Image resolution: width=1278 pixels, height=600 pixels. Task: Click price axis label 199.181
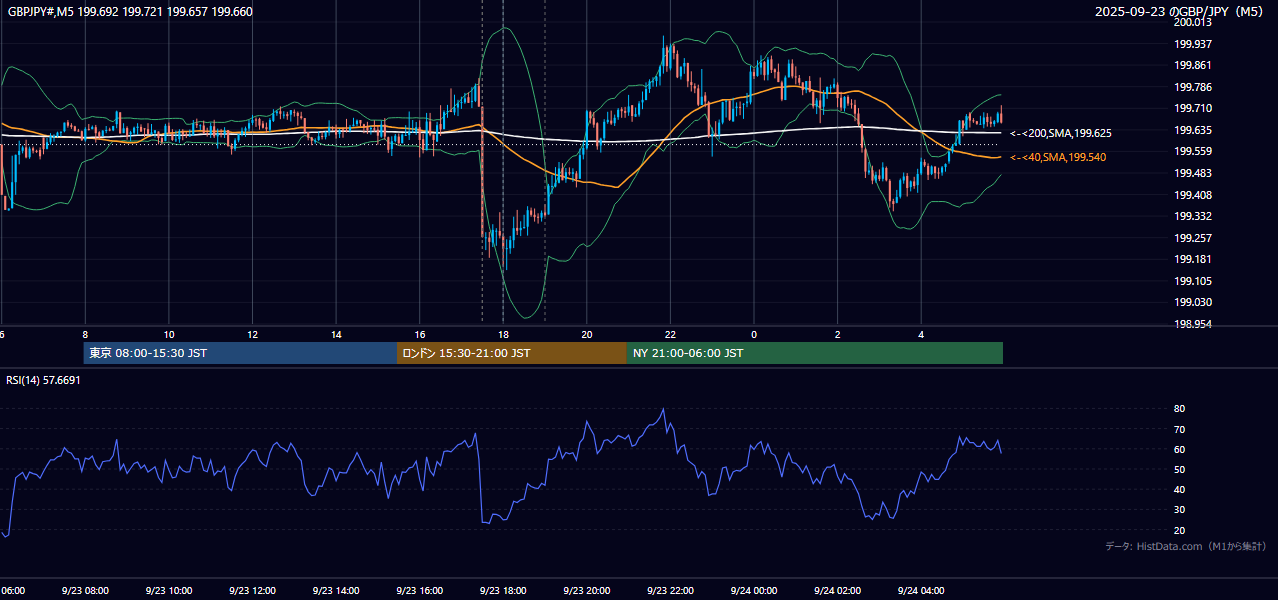1193,259
